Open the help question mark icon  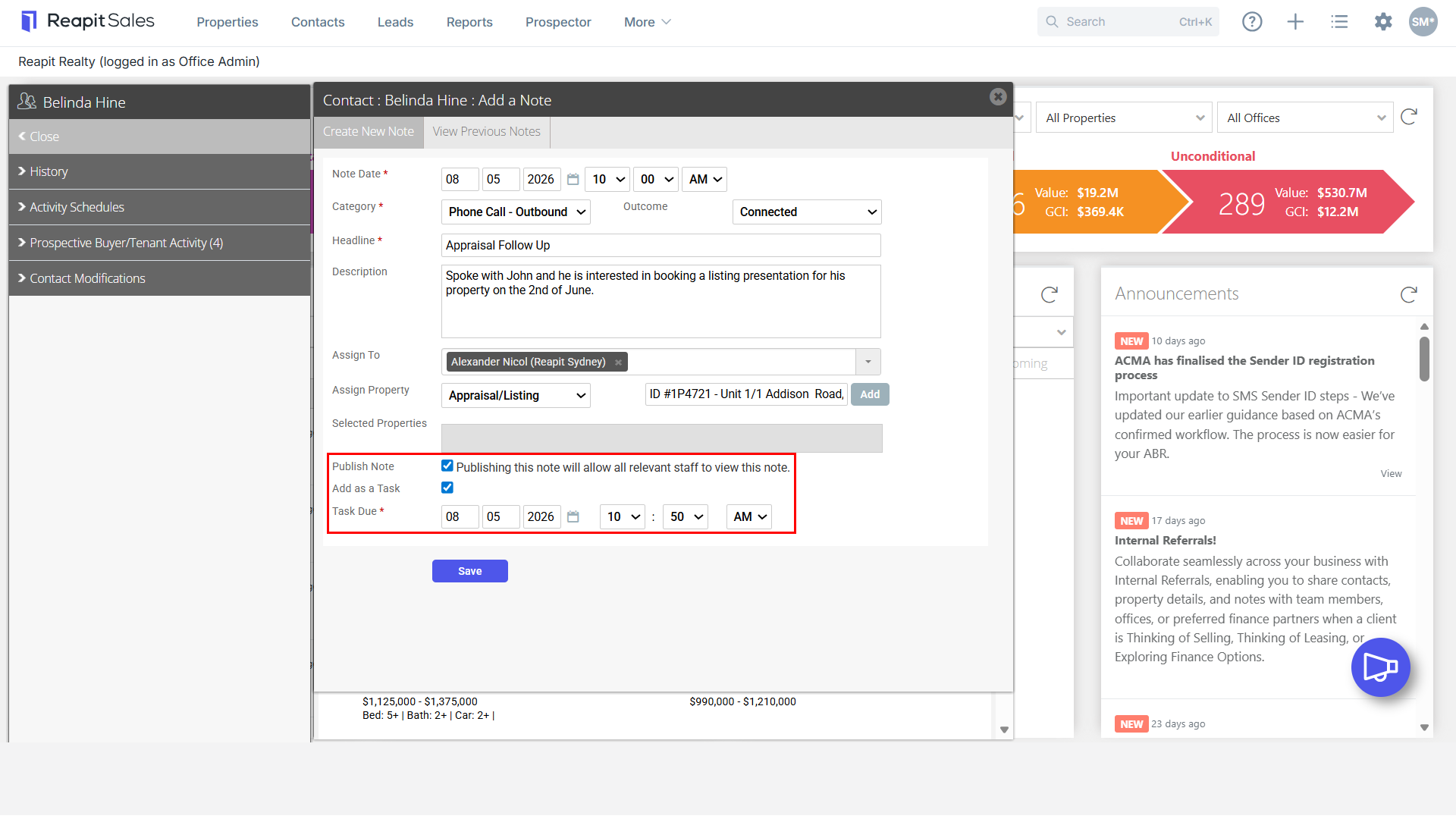click(1252, 22)
